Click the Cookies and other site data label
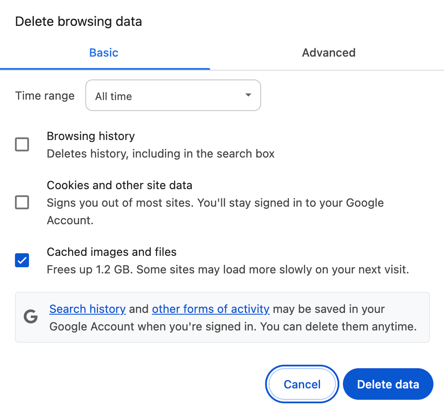The width and height of the screenshot is (444, 409). coord(119,185)
